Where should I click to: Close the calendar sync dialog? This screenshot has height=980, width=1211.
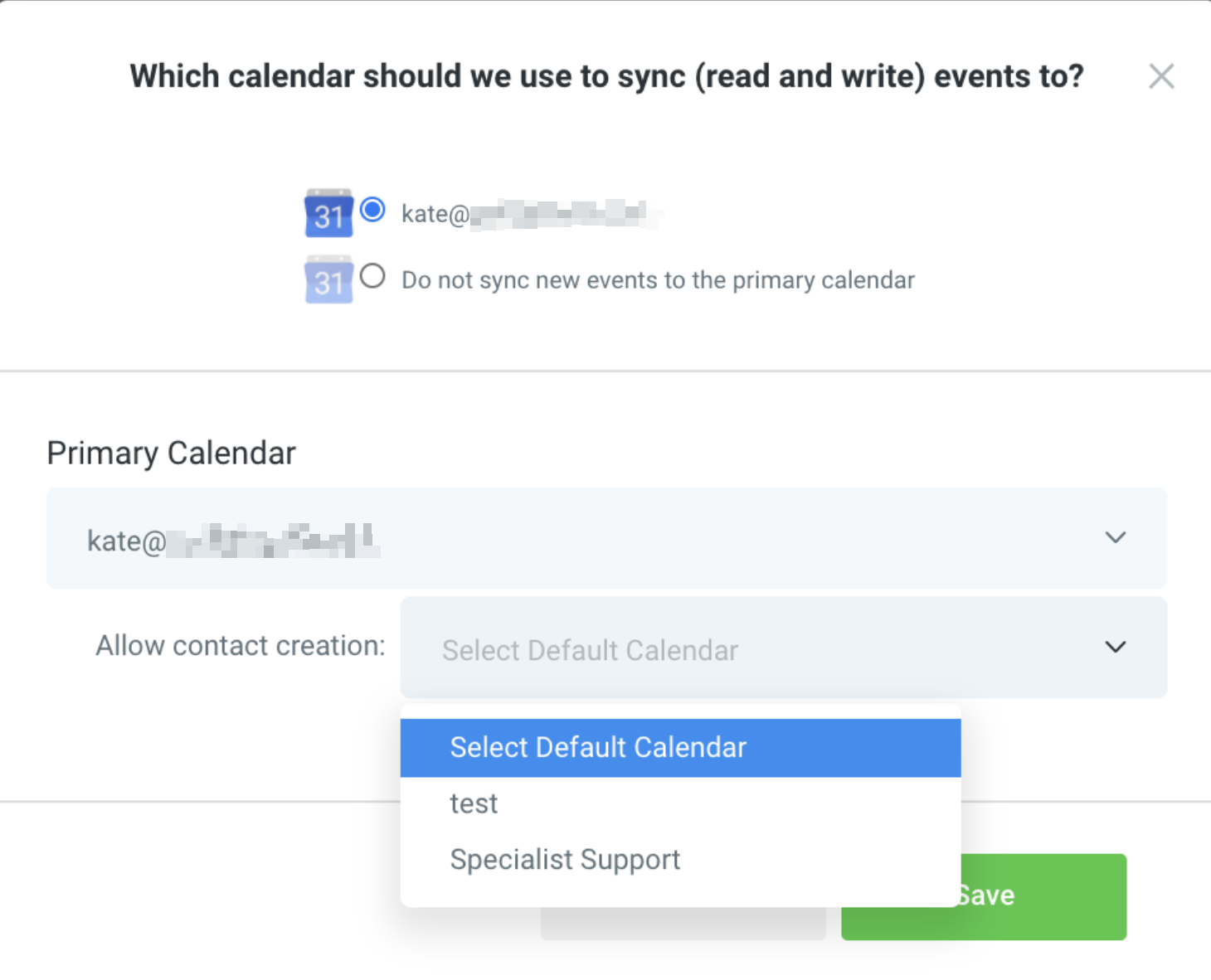click(1160, 76)
